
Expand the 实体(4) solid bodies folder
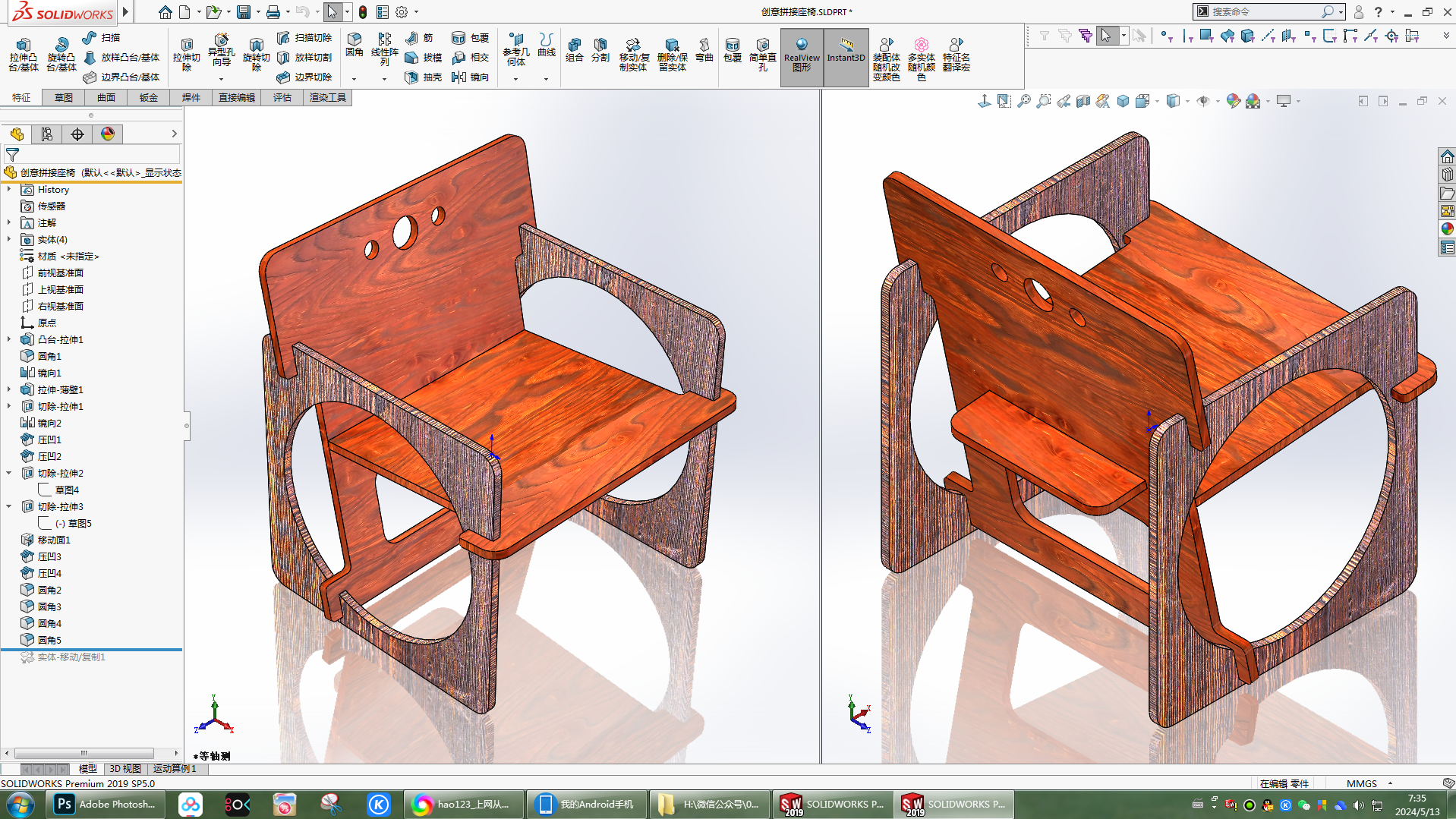click(9, 240)
